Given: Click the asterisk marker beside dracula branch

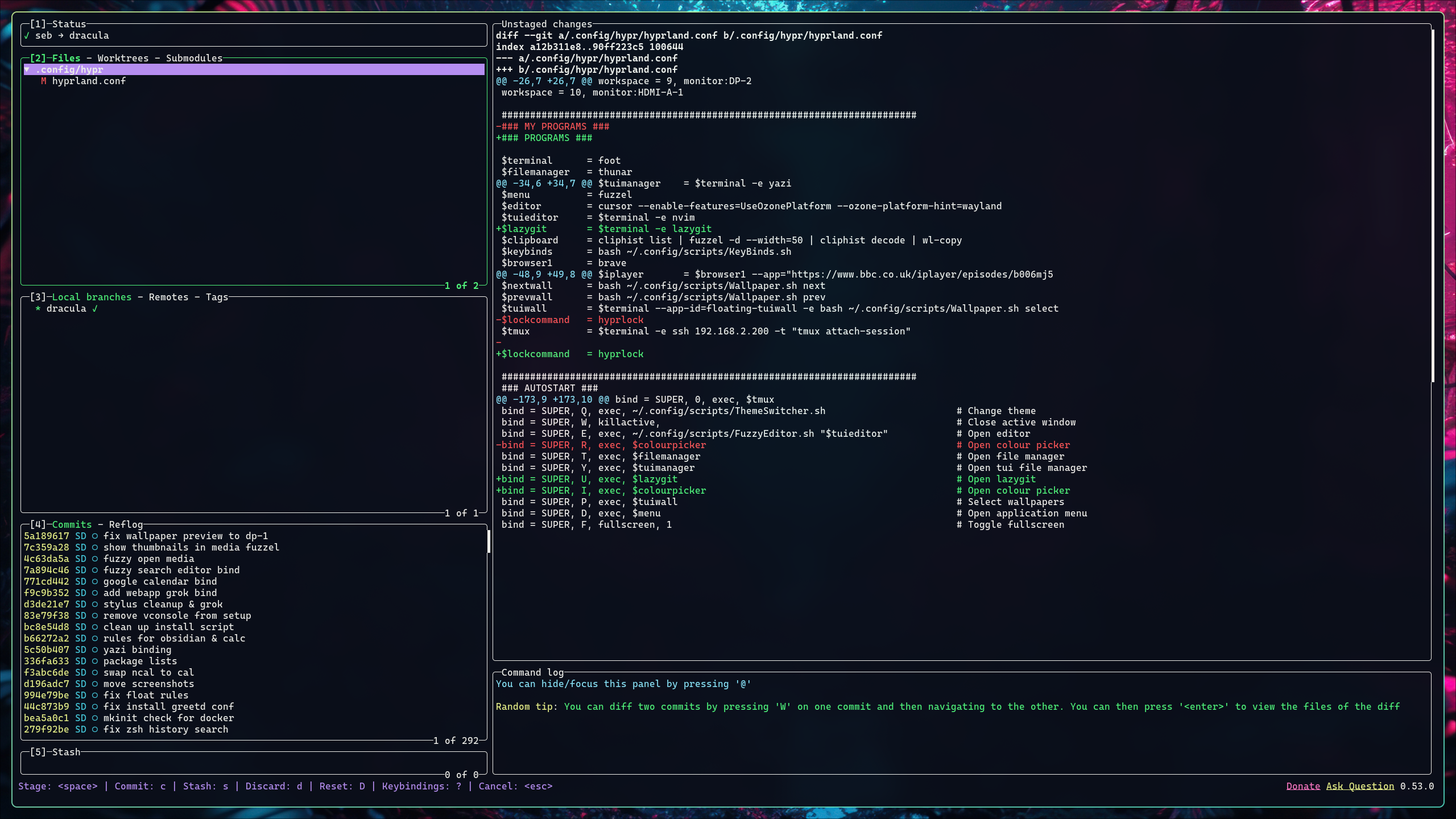Looking at the screenshot, I should [x=38, y=309].
